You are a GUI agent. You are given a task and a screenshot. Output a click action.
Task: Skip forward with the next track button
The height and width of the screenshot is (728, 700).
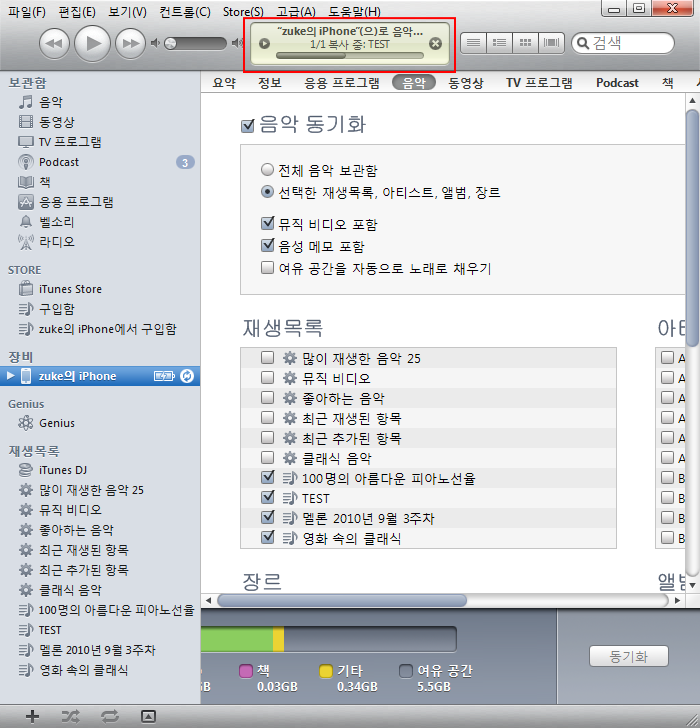point(130,44)
